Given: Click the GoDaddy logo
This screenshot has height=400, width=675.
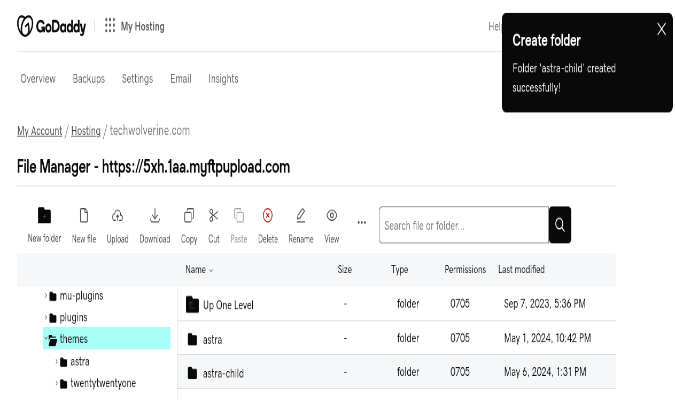Looking at the screenshot, I should [51, 26].
